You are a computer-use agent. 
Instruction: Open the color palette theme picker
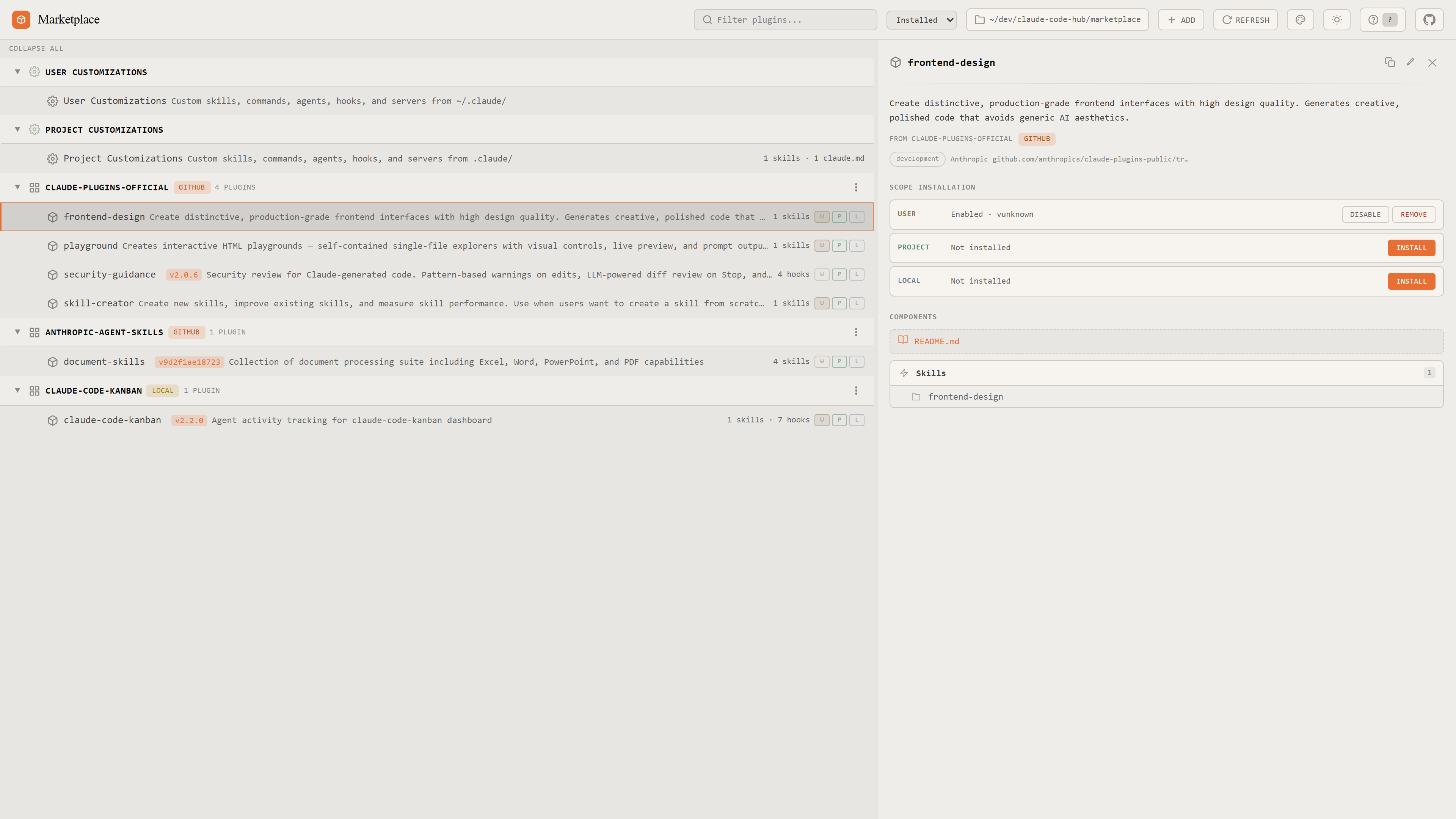coord(1301,20)
